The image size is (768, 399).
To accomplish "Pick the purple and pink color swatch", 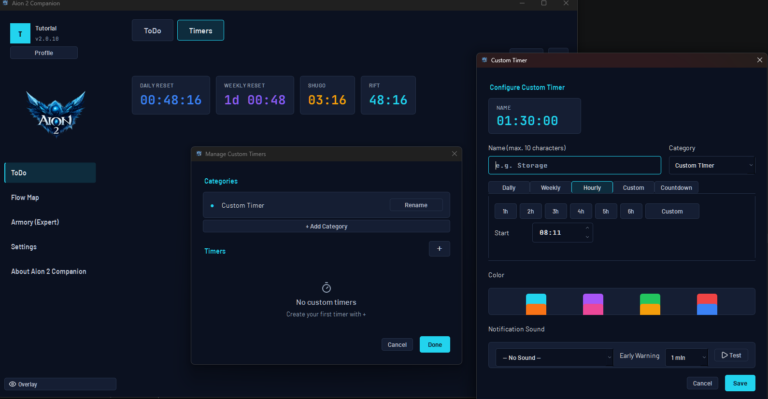I will (593, 304).
